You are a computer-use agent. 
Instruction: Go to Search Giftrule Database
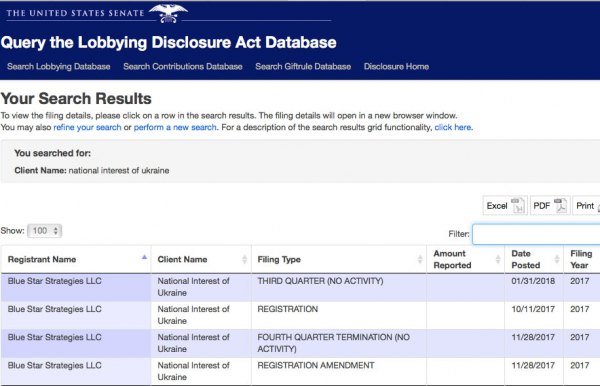tap(303, 67)
